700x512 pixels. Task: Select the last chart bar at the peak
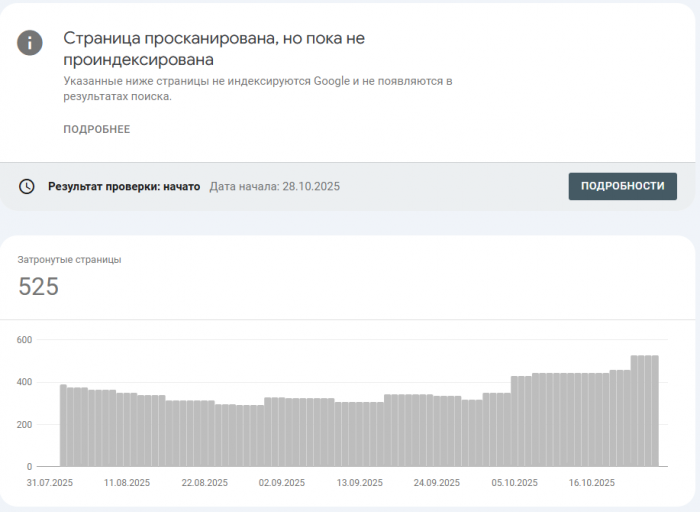click(655, 411)
